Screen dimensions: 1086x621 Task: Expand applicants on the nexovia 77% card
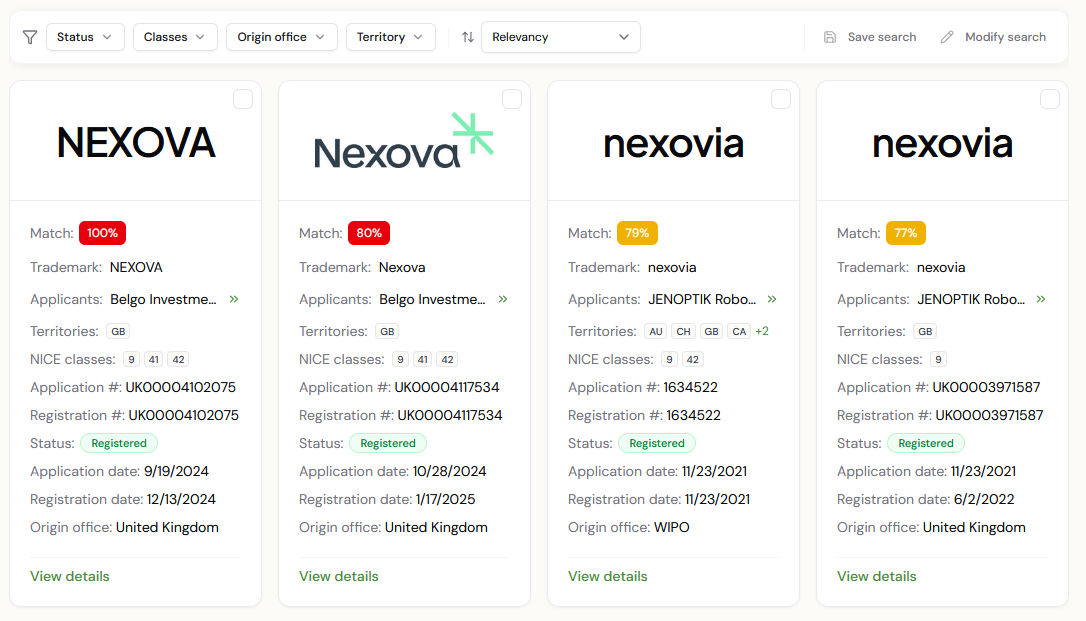(x=1041, y=299)
